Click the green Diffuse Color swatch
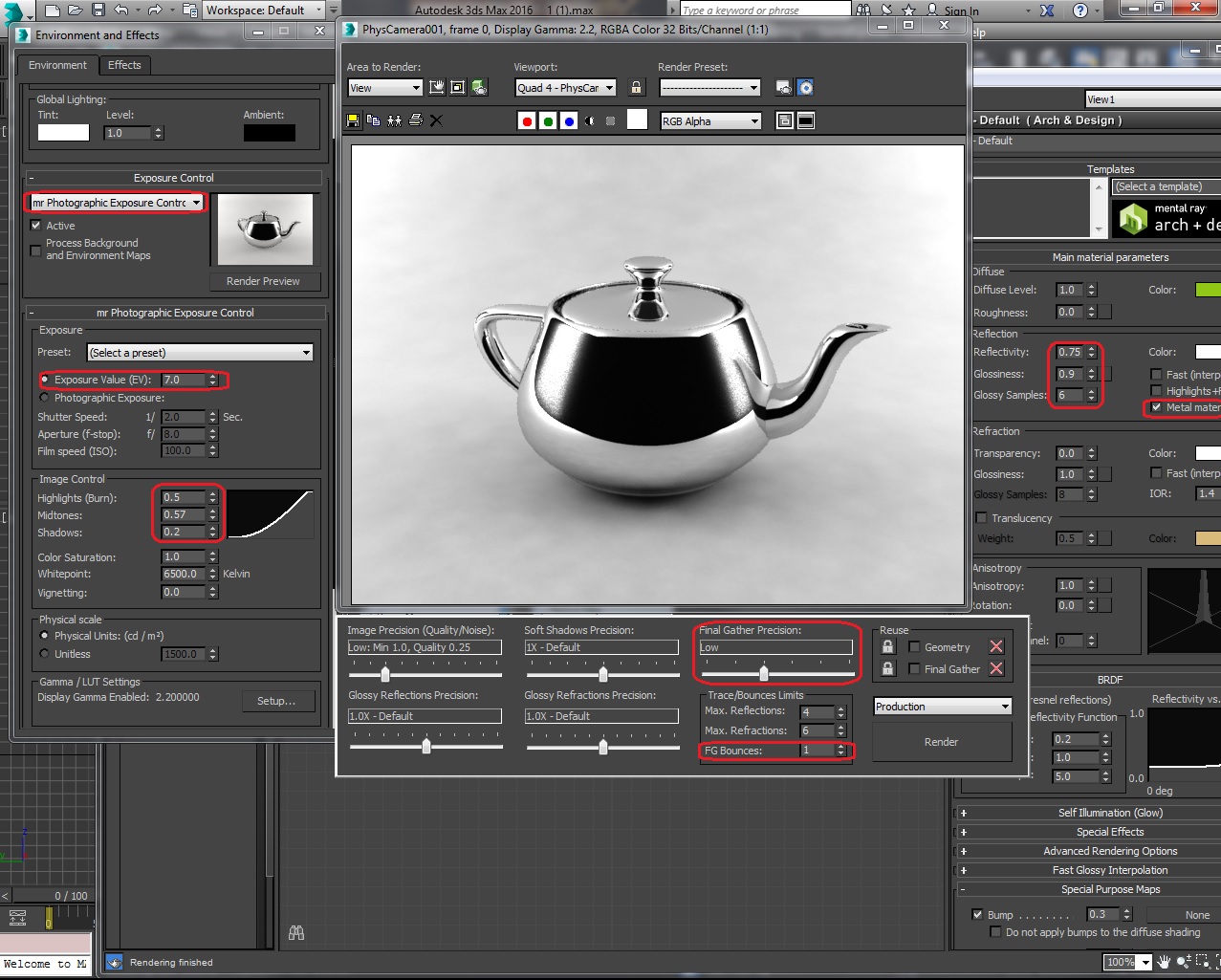This screenshot has height=980, width=1221. coord(1209,290)
